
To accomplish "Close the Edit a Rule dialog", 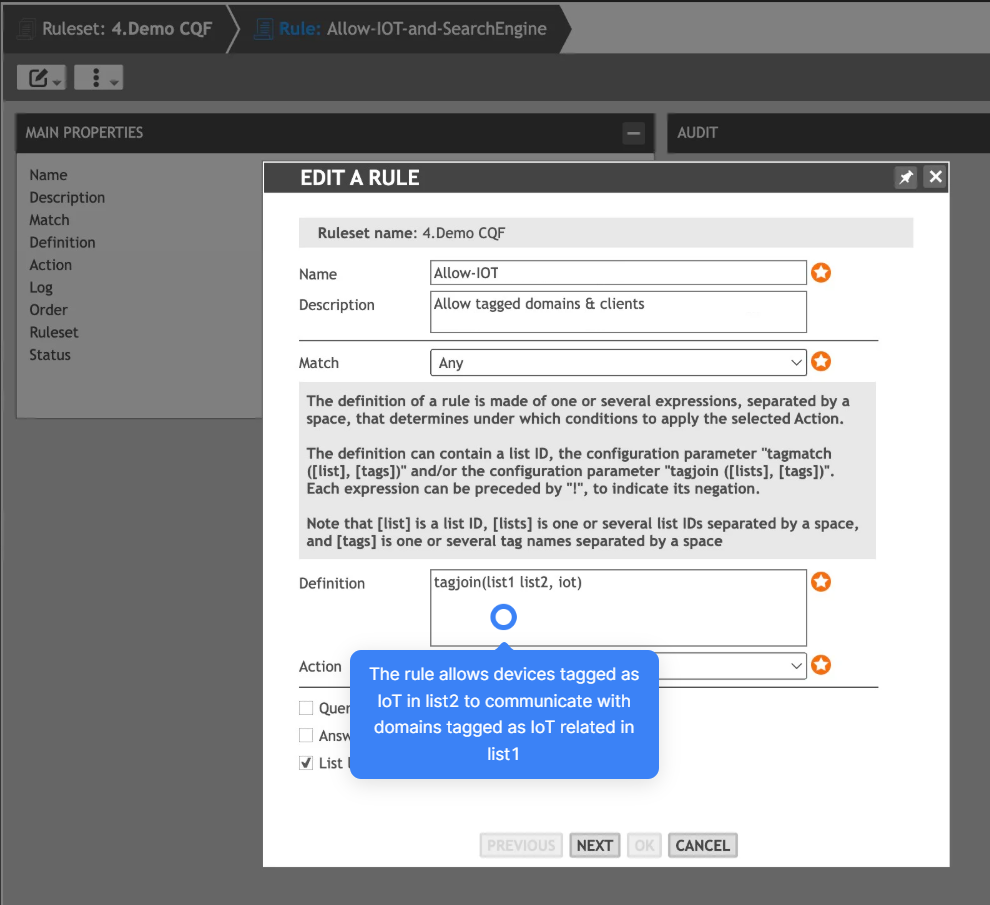I will [935, 177].
